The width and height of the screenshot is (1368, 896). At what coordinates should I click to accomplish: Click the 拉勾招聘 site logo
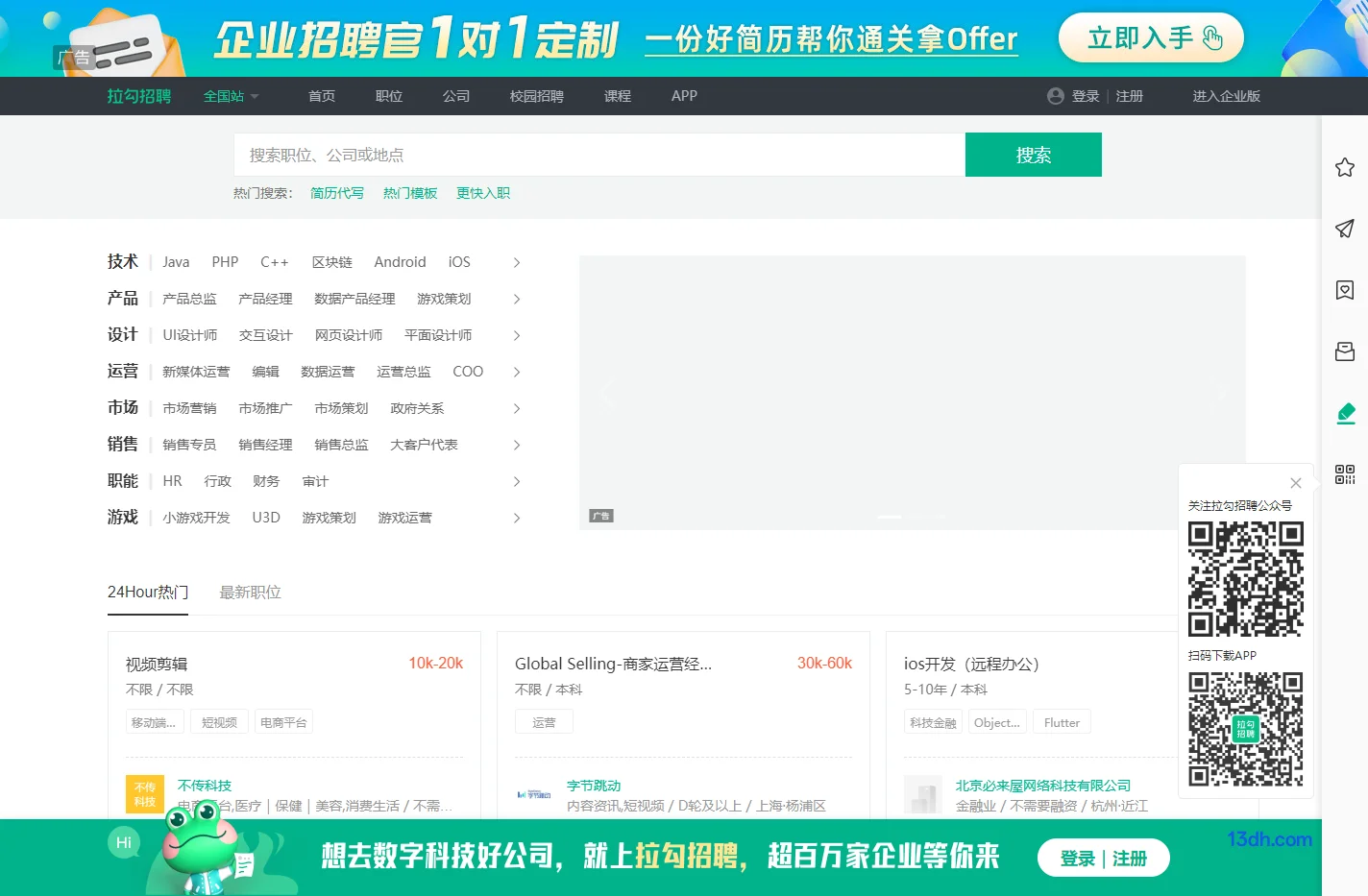click(x=139, y=96)
